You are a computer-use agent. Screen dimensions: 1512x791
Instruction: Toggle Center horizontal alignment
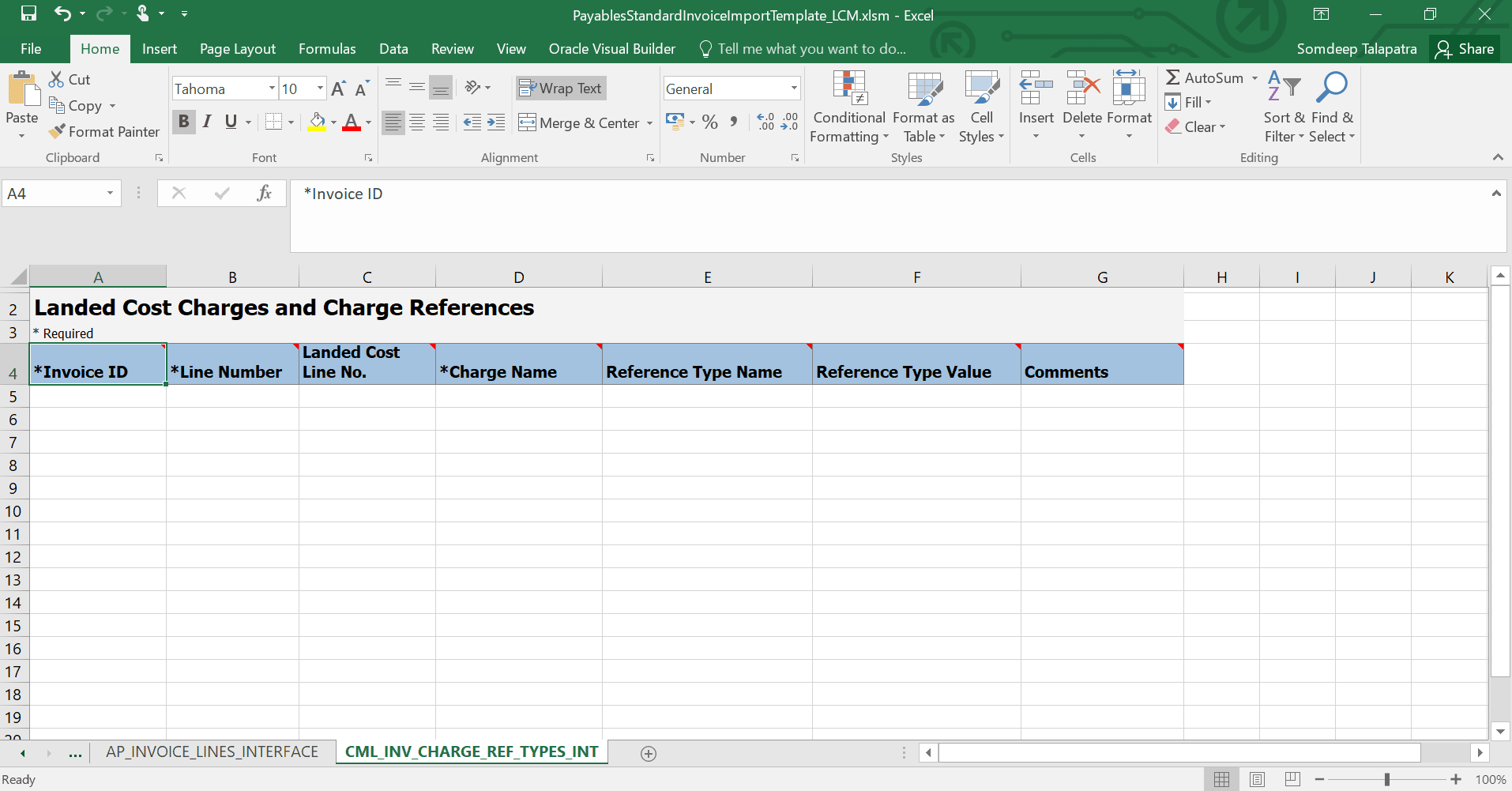pos(417,122)
